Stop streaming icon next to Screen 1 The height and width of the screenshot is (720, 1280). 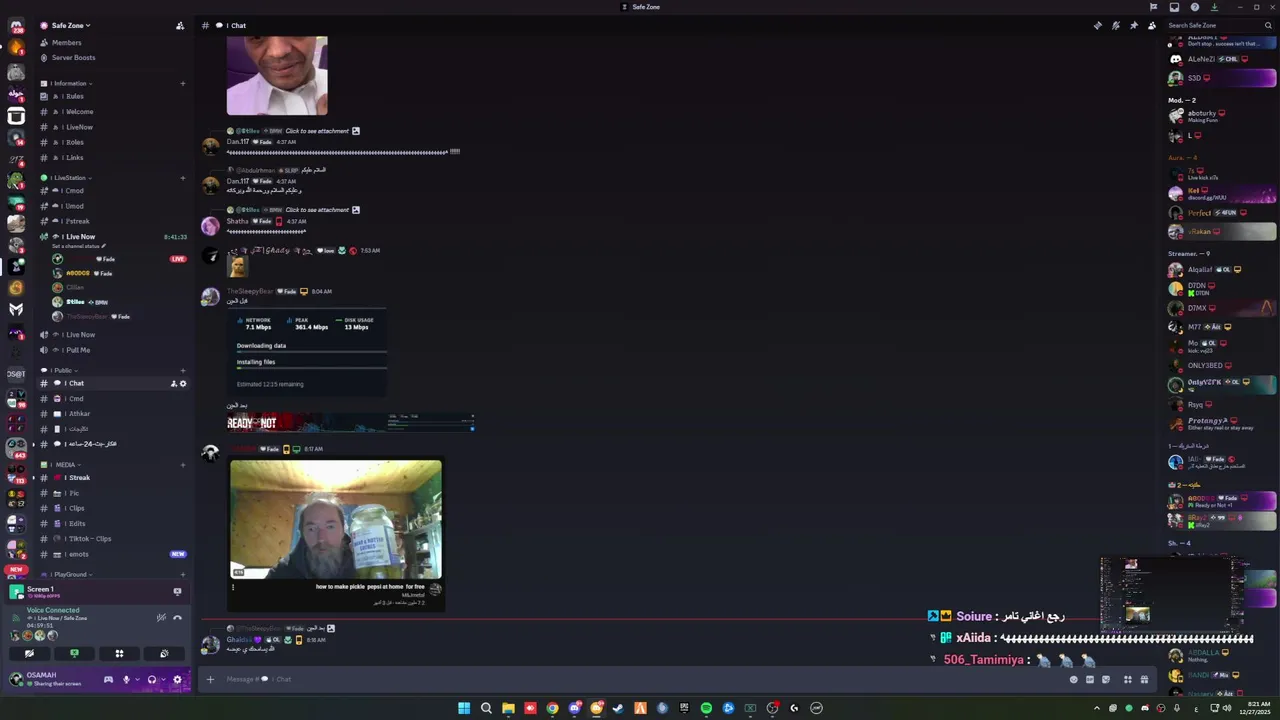[177, 591]
